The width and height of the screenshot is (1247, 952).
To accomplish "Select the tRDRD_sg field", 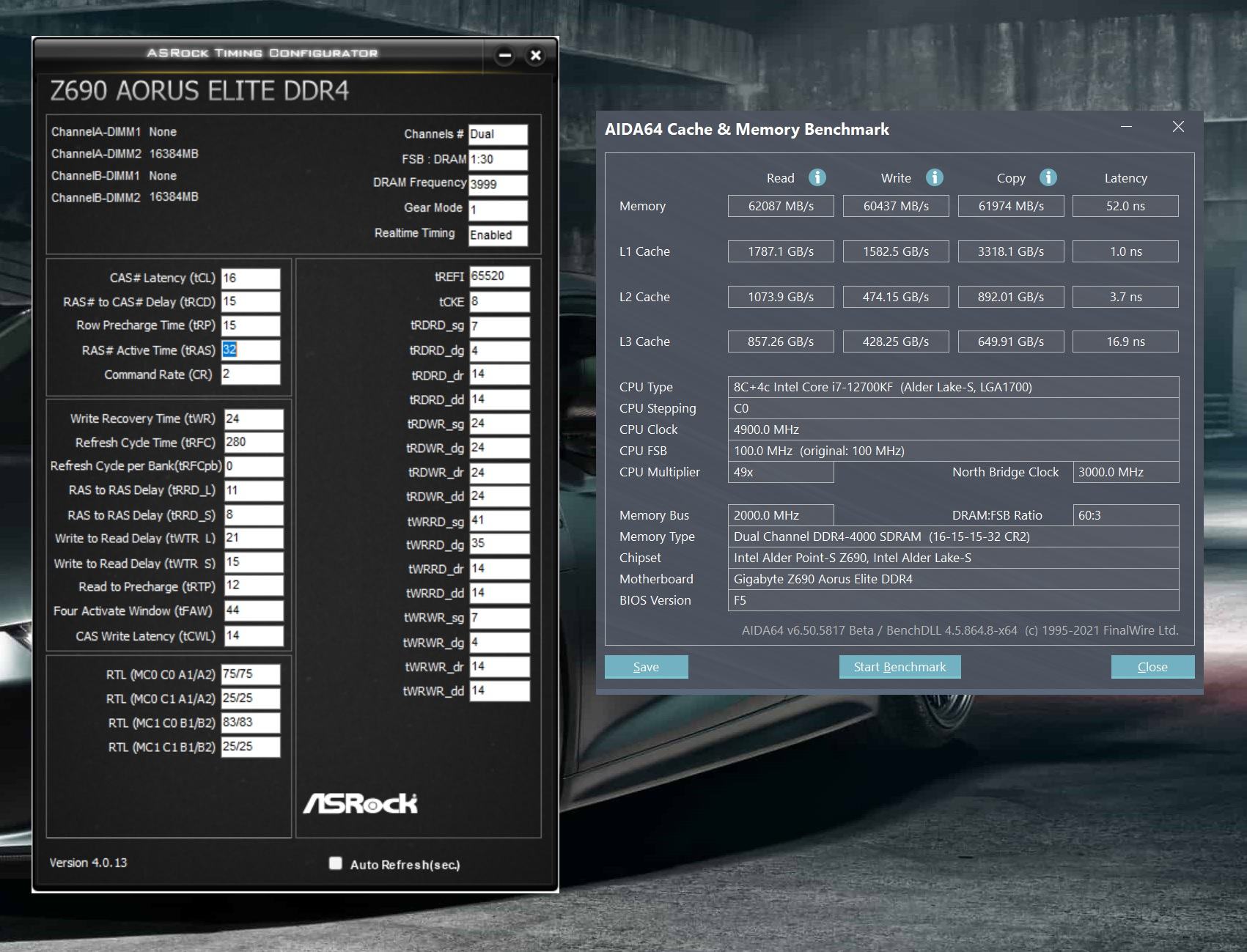I will coord(499,326).
